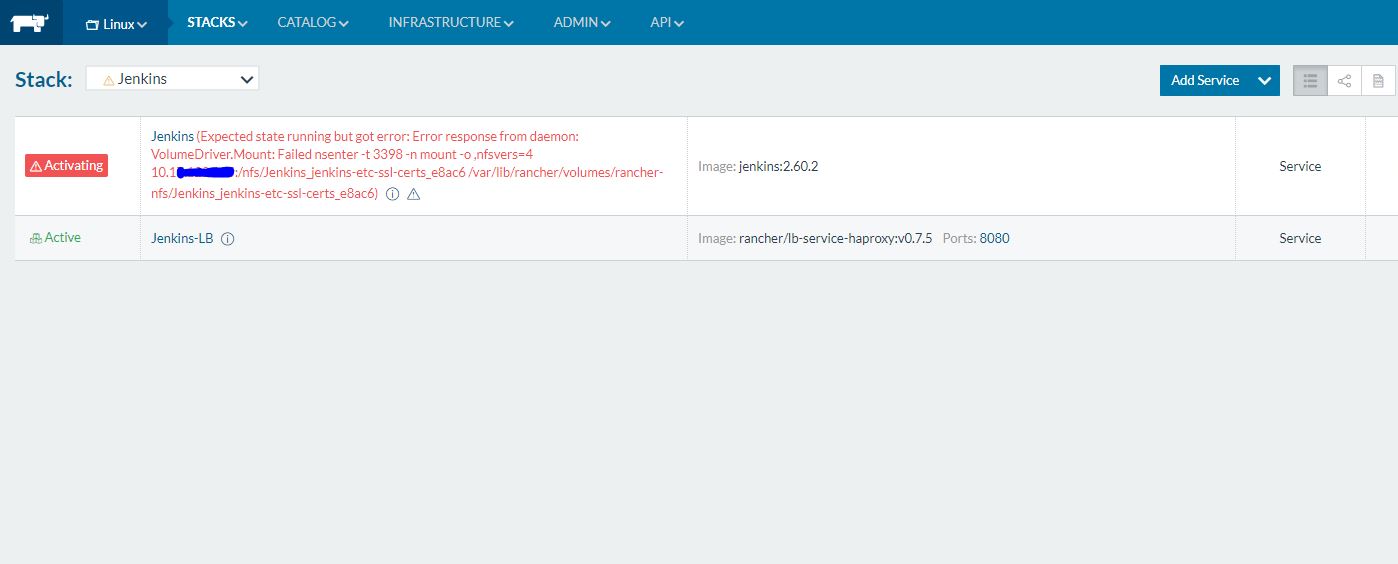This screenshot has height=564, width=1398.
Task: Open the API menu
Action: tap(667, 22)
